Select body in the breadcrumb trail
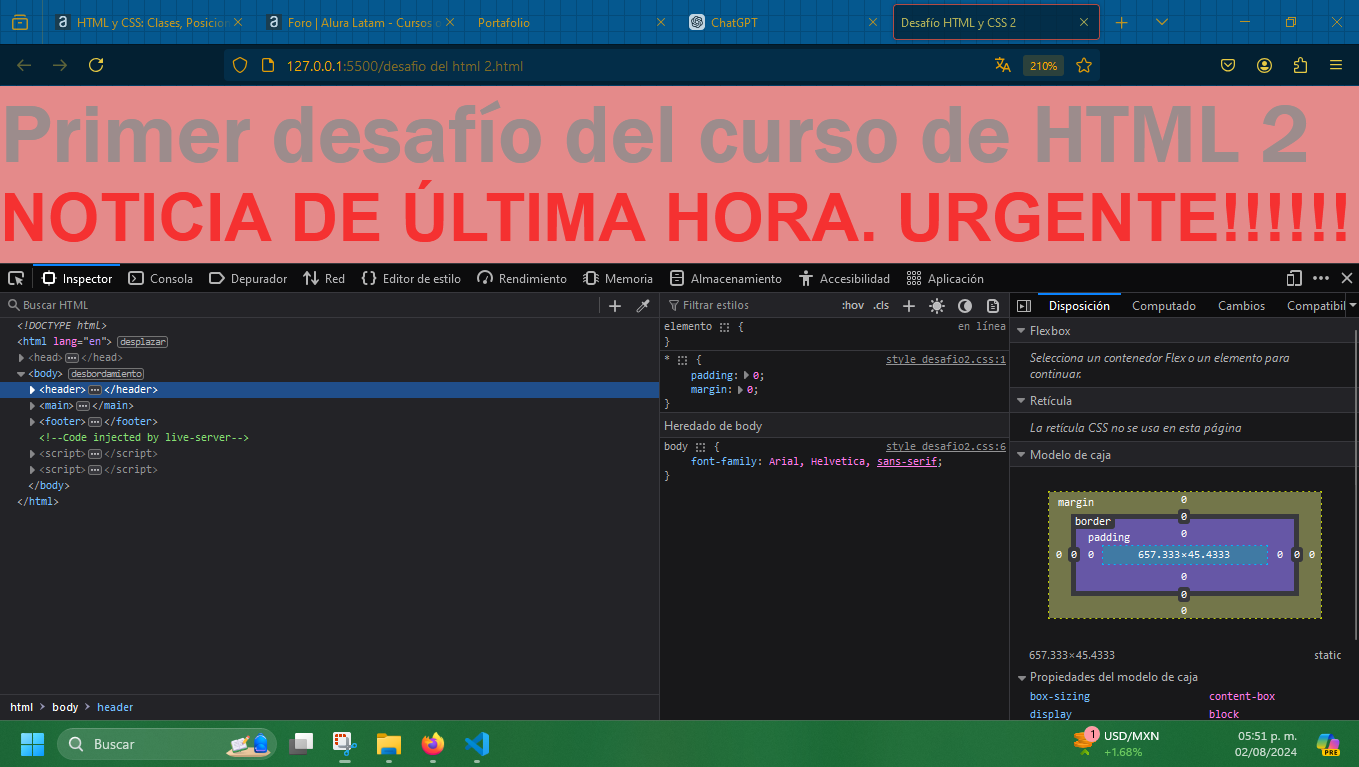The image size is (1359, 767). (65, 707)
